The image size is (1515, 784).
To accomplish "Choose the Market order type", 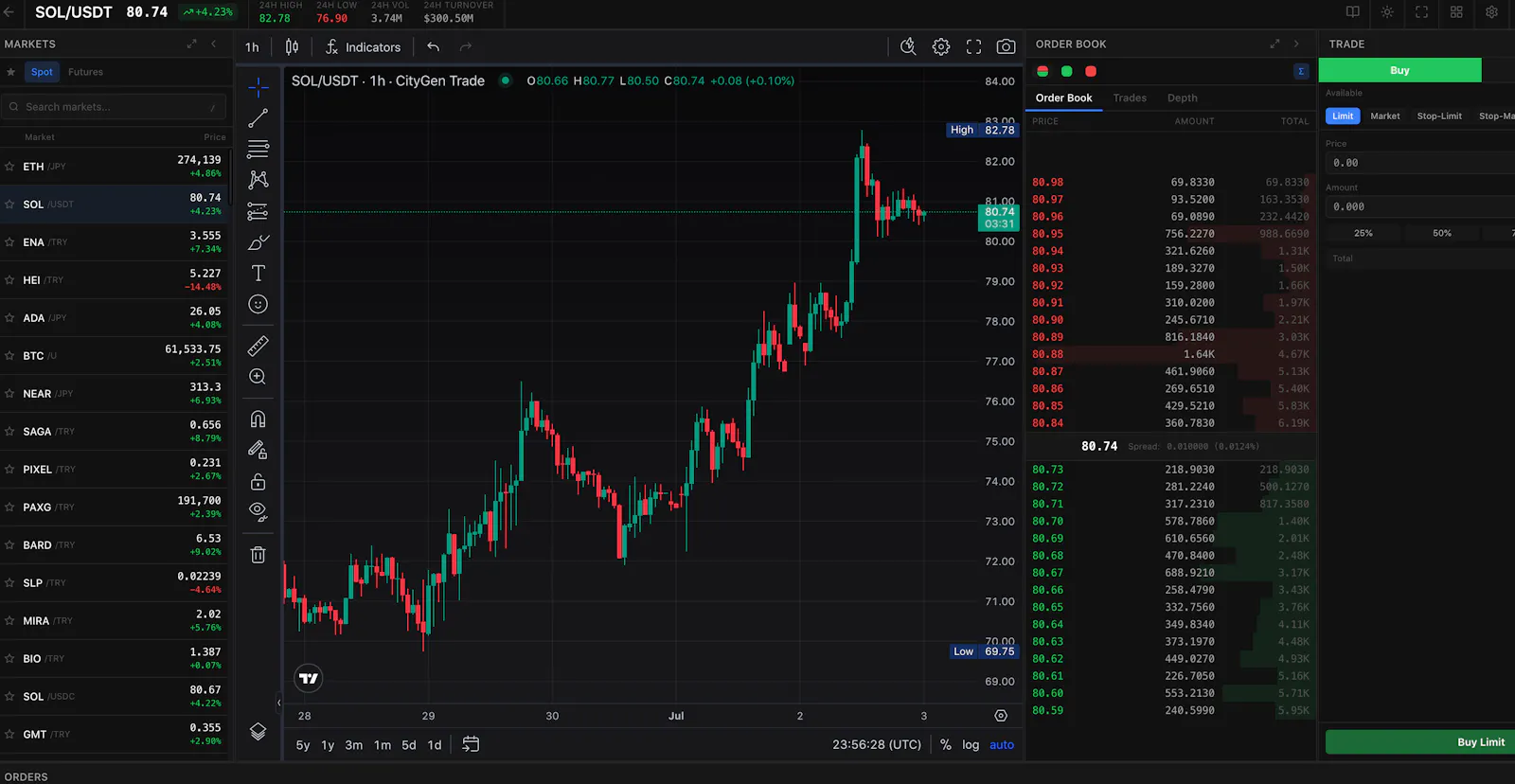I will 1384,116.
